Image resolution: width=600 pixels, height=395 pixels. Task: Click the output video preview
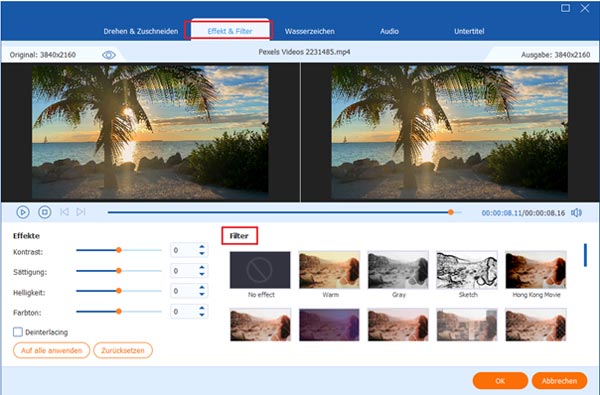450,132
